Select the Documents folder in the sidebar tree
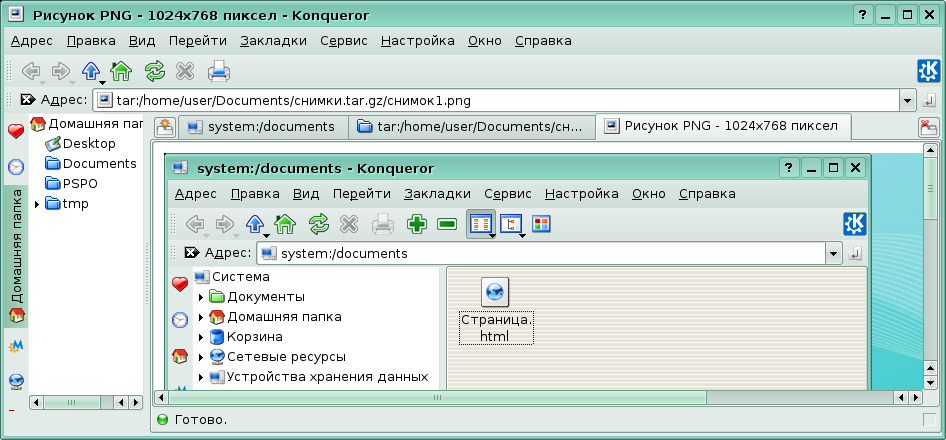The width and height of the screenshot is (946, 440). click(x=99, y=164)
